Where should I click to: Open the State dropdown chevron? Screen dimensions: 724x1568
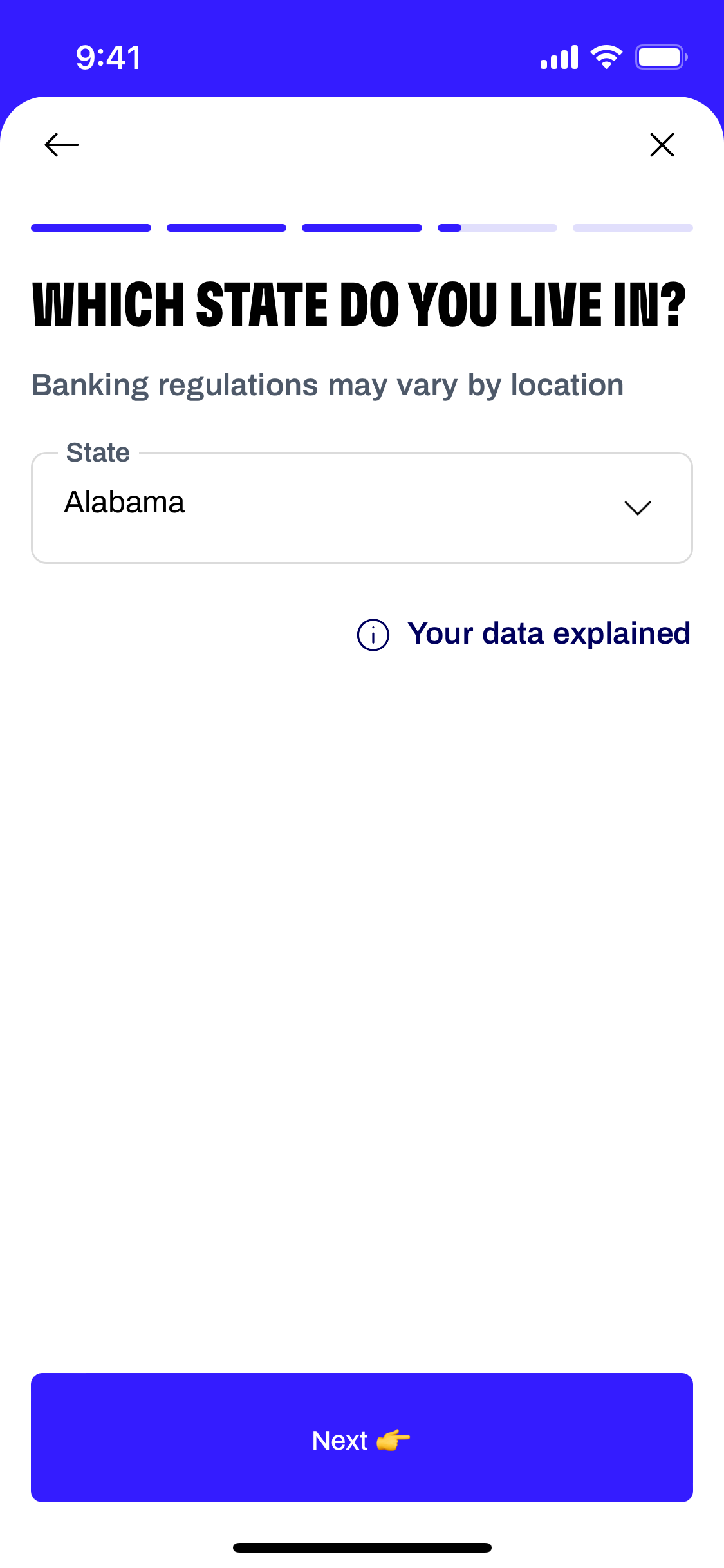pos(637,508)
